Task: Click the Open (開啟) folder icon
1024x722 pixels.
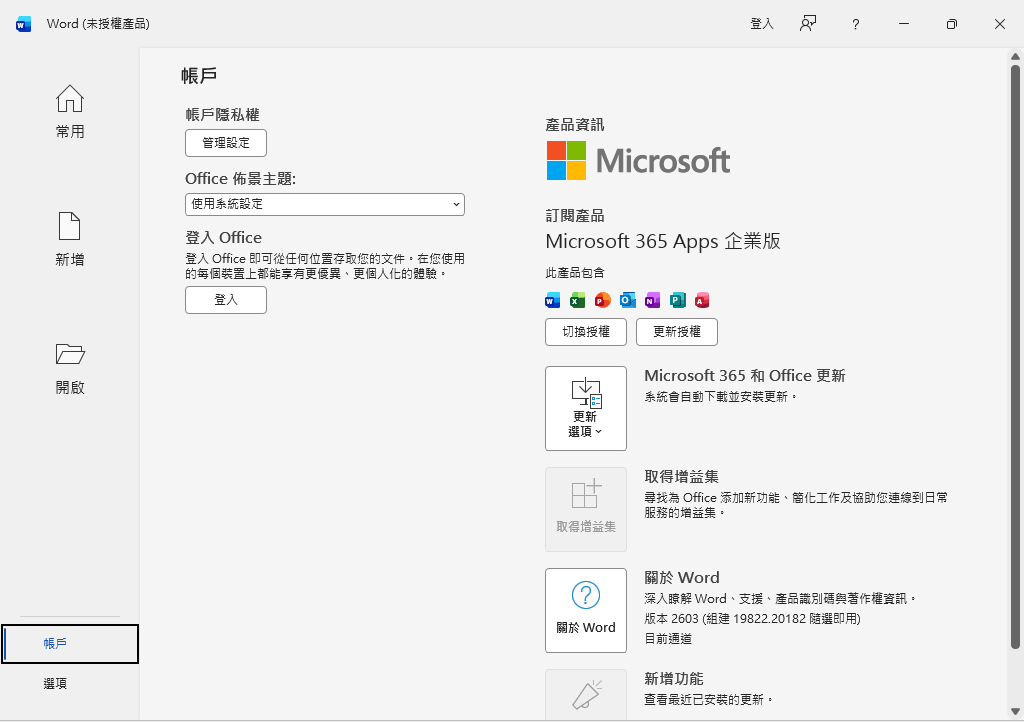Action: click(x=70, y=354)
